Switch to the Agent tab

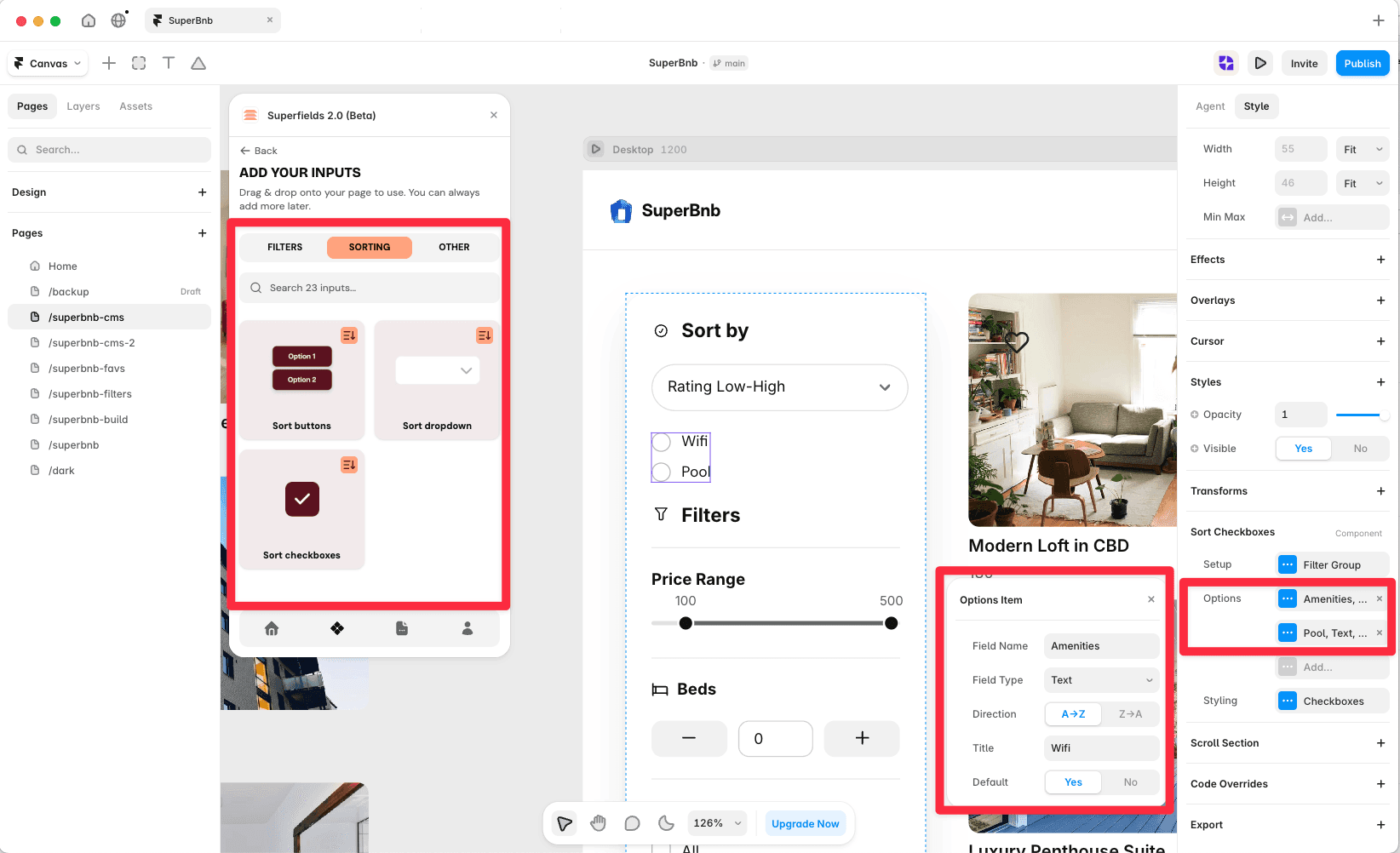pyautogui.click(x=1210, y=106)
